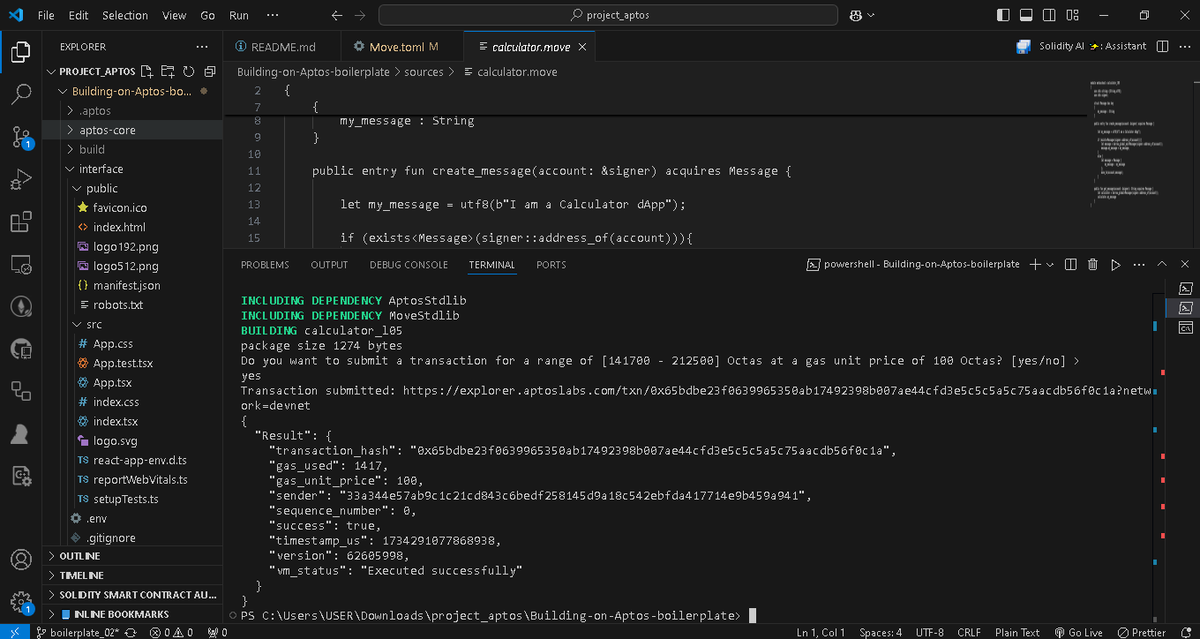Viewport: 1200px width, 639px height.
Task: Change Plain Text language mode
Action: pyautogui.click(x=1017, y=632)
